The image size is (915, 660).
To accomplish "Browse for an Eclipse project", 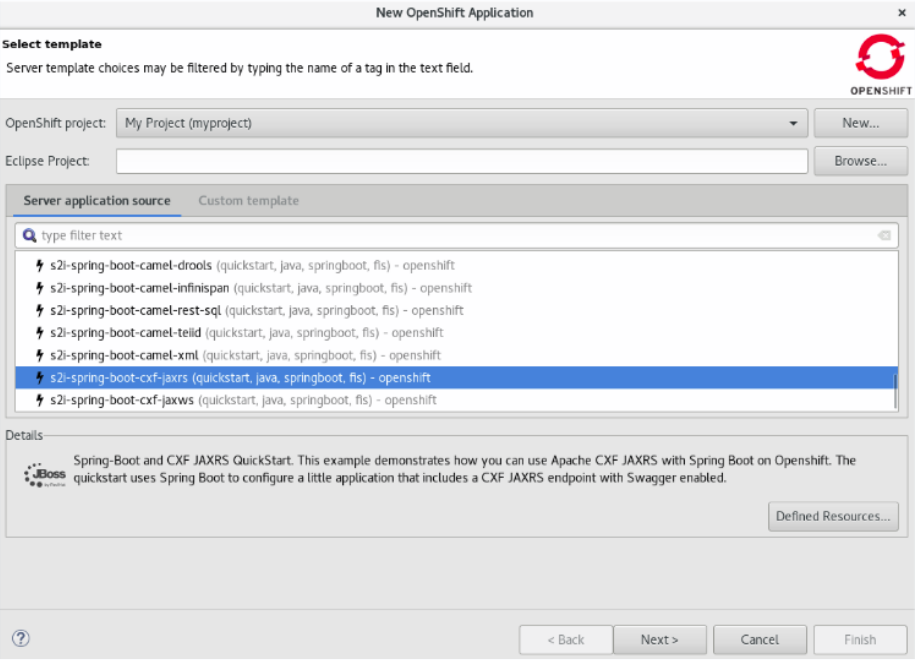I will [x=861, y=161].
